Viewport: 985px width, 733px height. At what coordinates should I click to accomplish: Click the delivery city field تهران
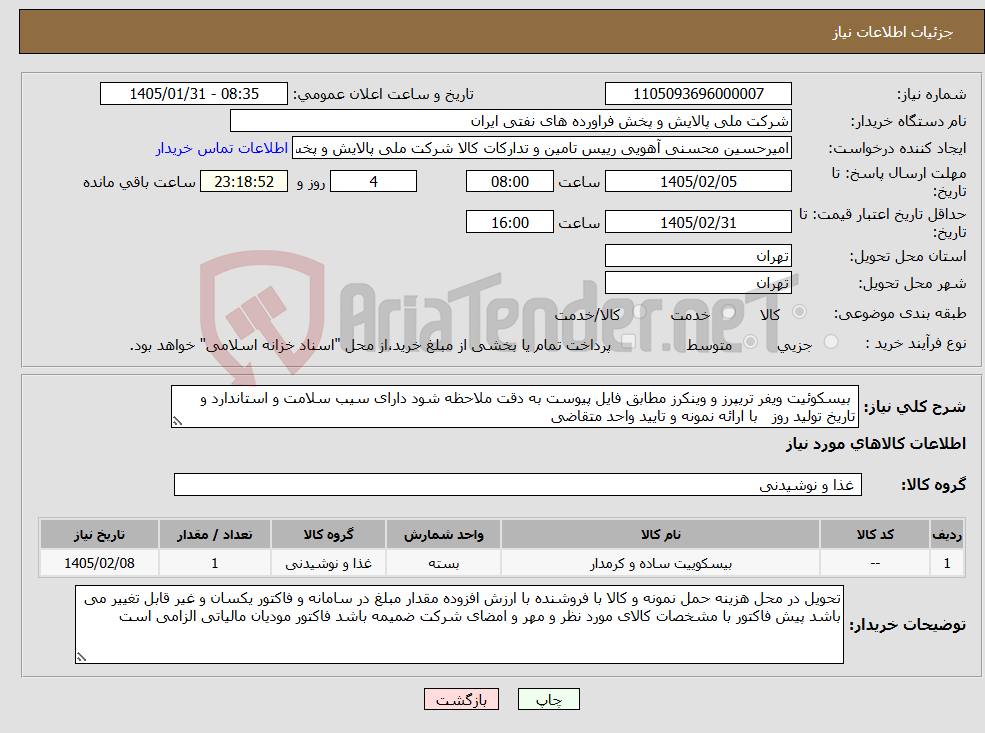click(698, 283)
